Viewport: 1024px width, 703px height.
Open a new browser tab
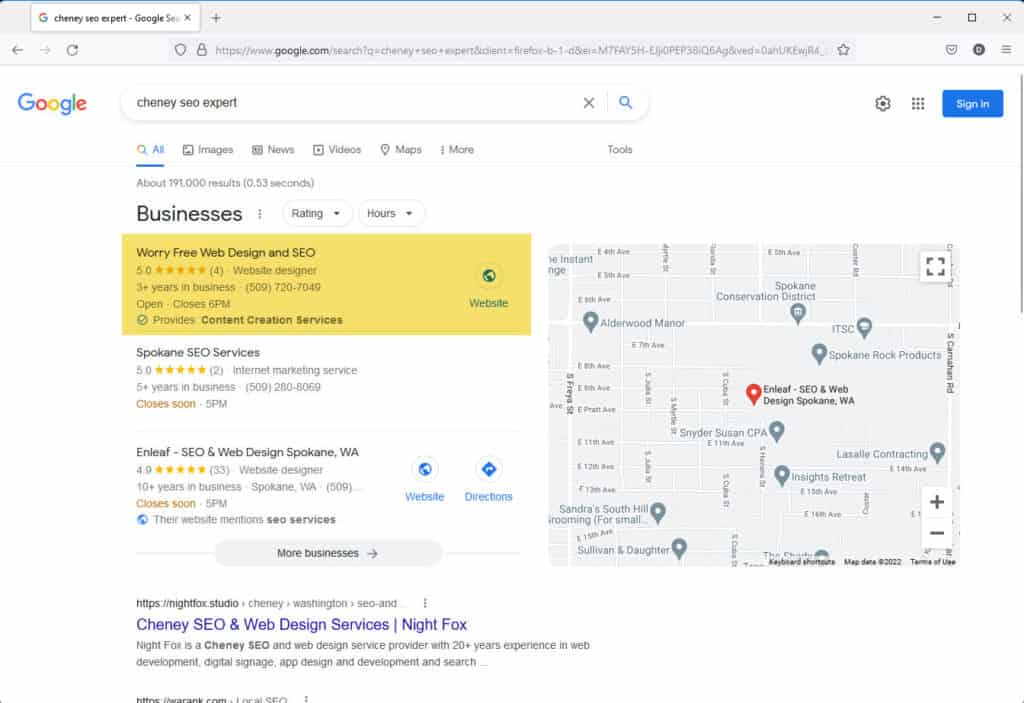[216, 18]
